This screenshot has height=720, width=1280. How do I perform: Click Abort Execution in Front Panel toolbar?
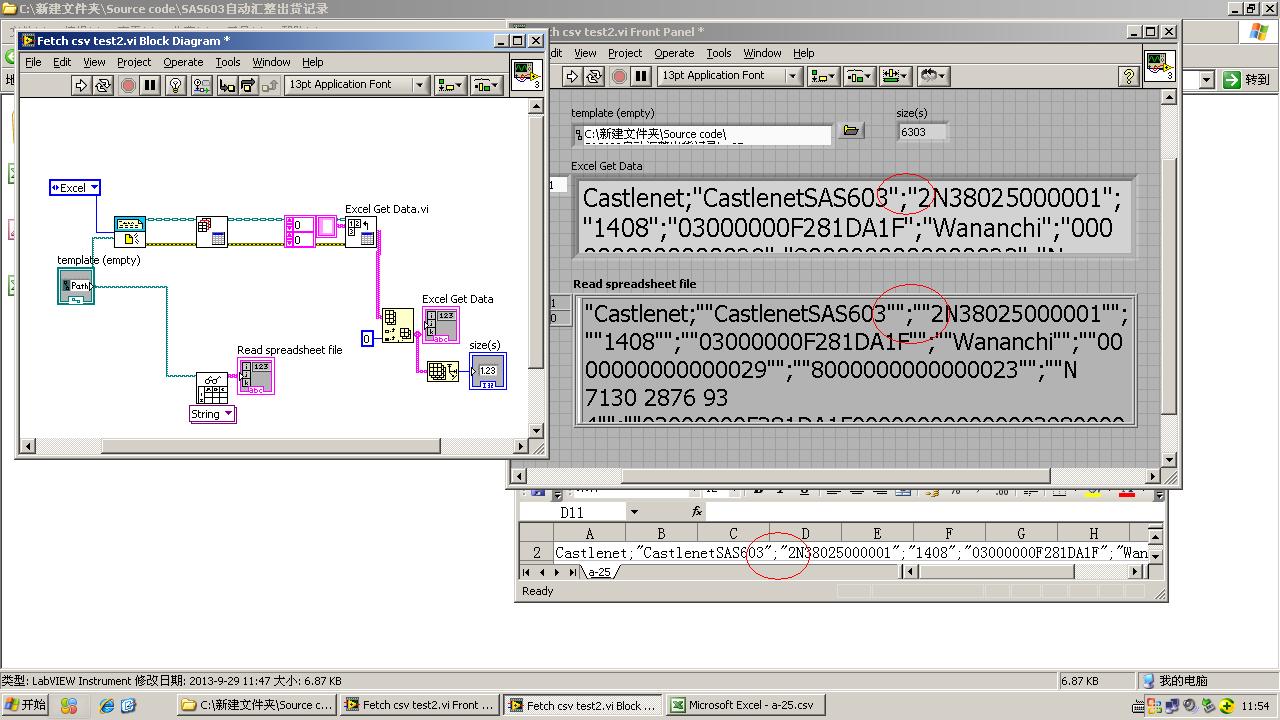(619, 76)
